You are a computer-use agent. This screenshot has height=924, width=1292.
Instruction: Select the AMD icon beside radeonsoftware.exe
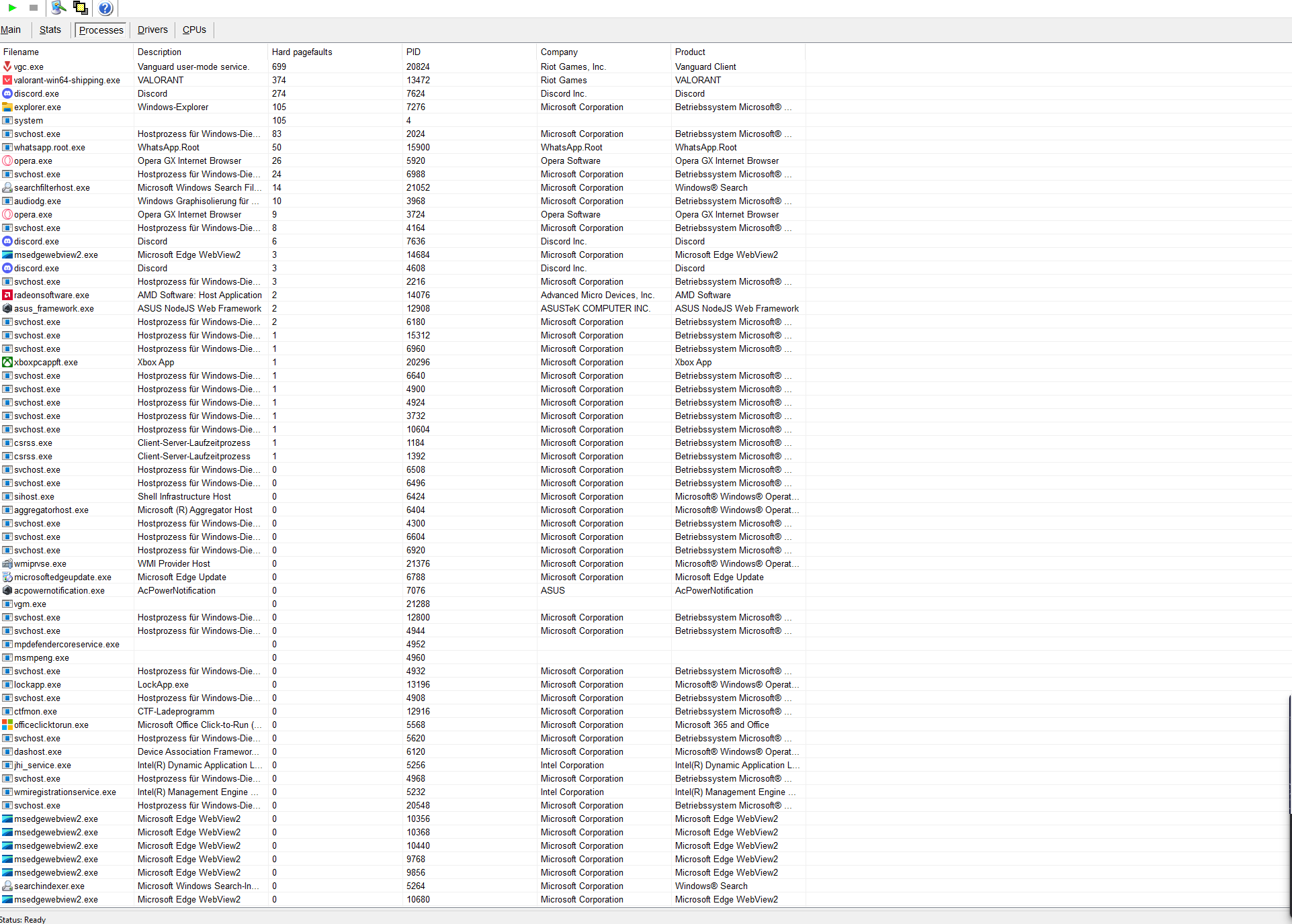pyautogui.click(x=7, y=295)
